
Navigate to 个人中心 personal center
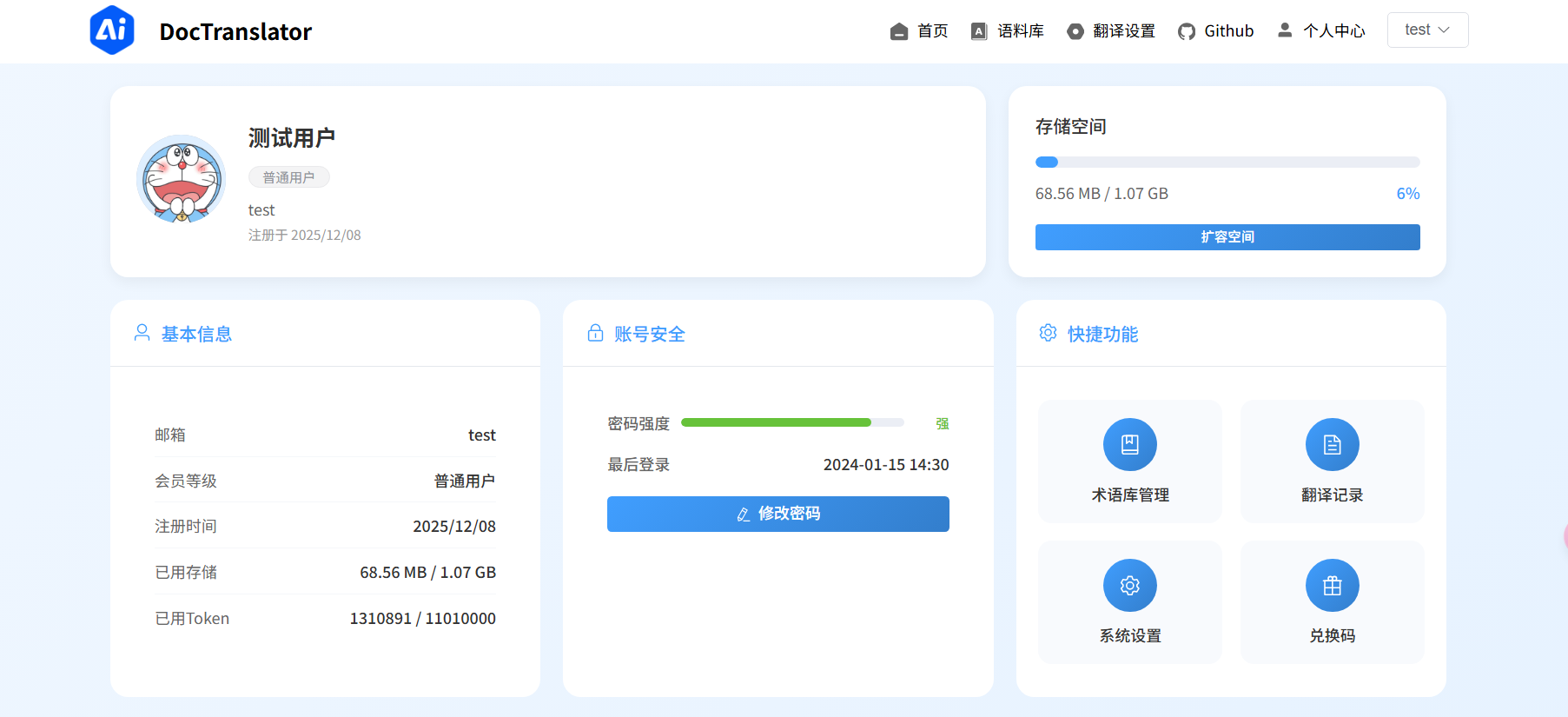[1321, 31]
